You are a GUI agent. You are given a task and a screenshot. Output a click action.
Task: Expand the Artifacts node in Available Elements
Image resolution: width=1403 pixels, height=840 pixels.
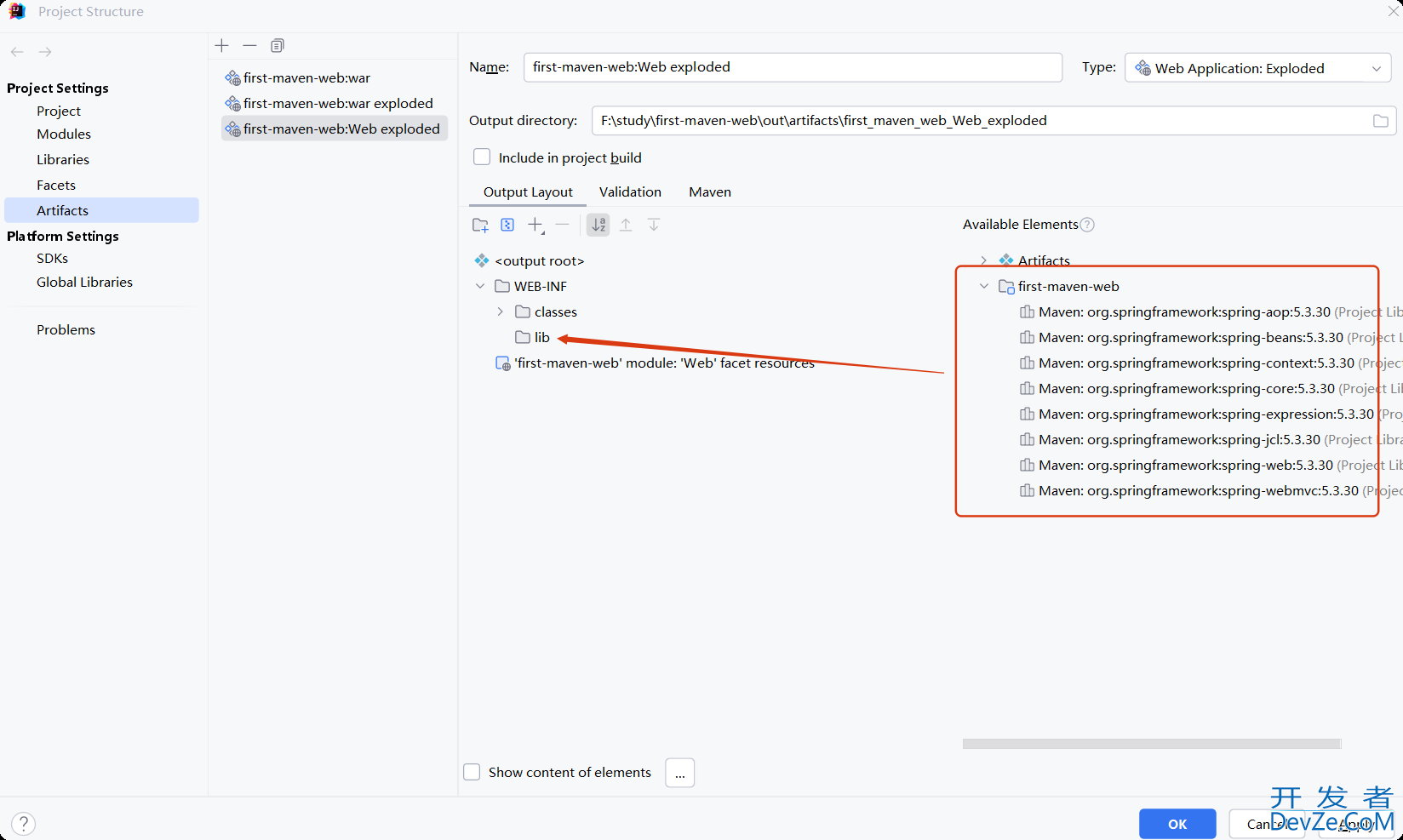tap(984, 260)
